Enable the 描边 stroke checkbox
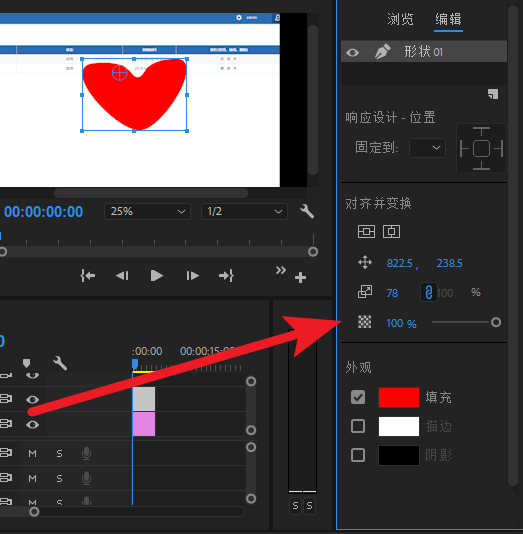Screen dimensions: 523x534 click(358, 426)
